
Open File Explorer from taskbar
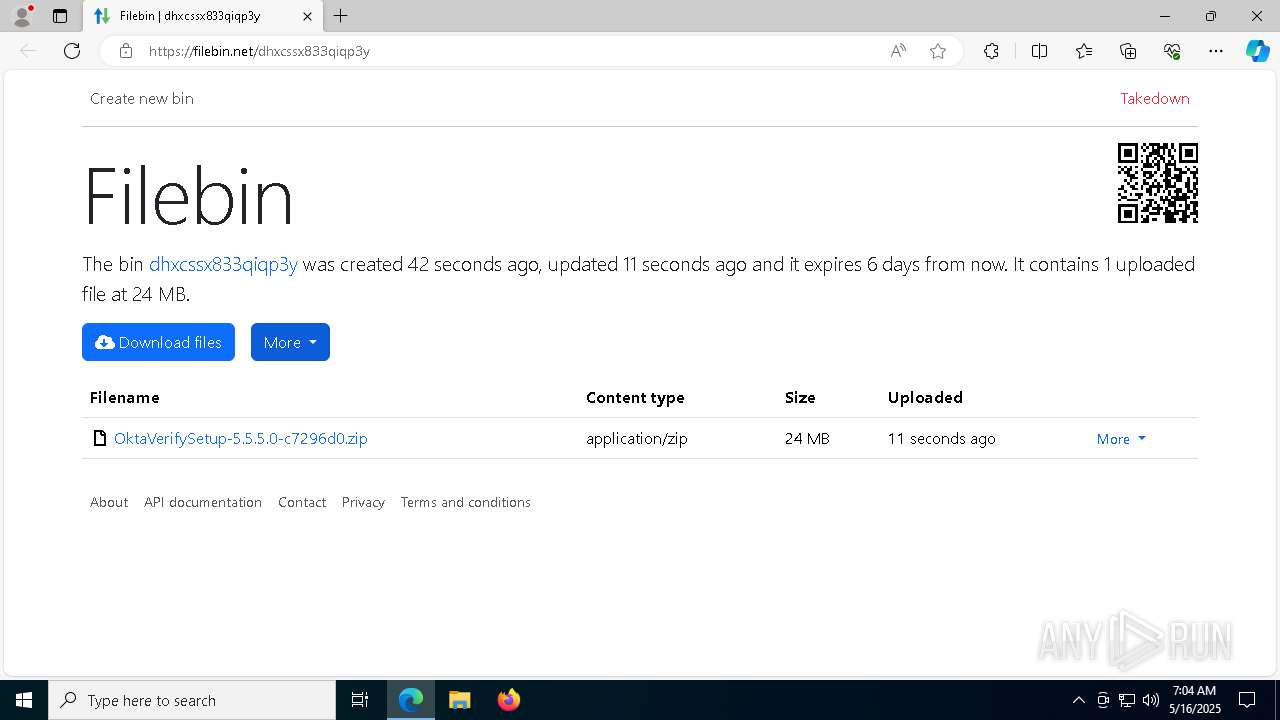point(460,700)
